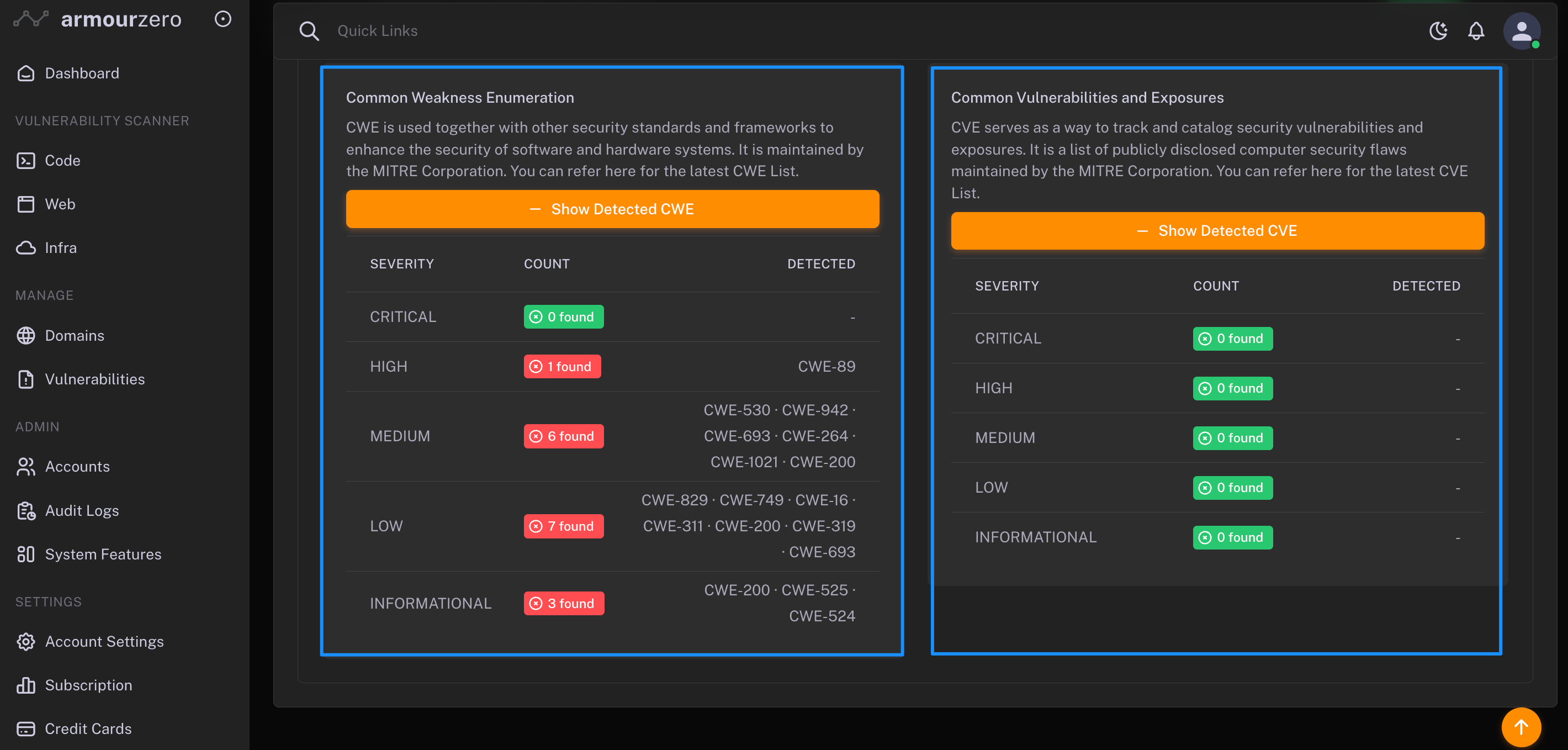The image size is (1568, 750).
Task: Click the search magnifier icon
Action: (309, 30)
